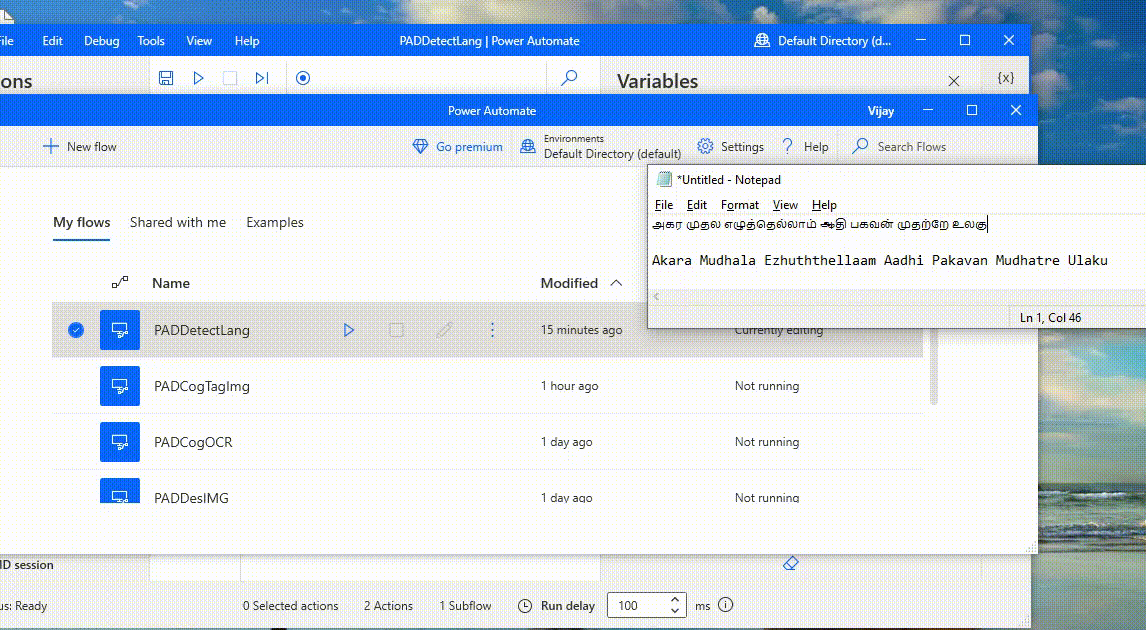
Task: Click the flow type column icon
Action: coord(120,282)
